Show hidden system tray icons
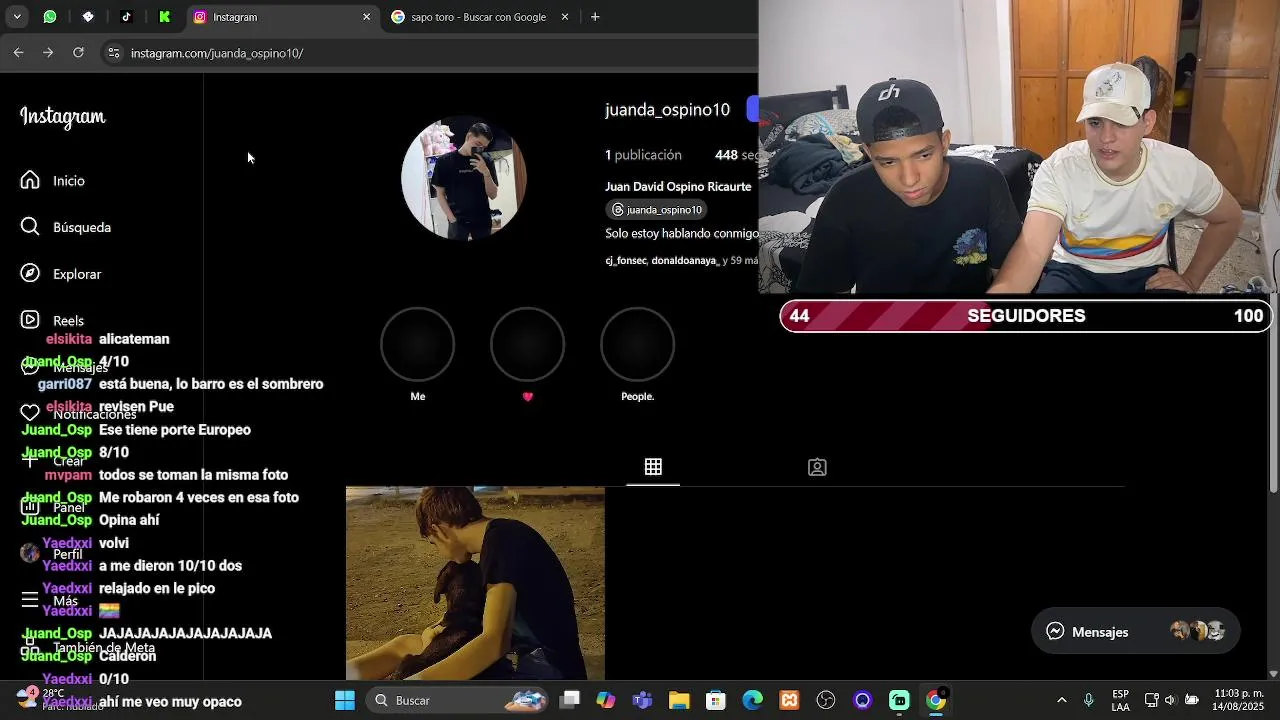Viewport: 1280px width, 720px height. [x=1062, y=700]
